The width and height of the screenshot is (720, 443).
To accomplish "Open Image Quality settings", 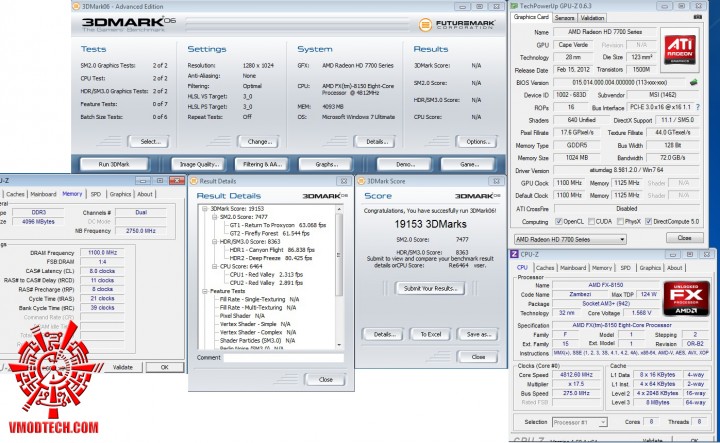I will (198, 164).
